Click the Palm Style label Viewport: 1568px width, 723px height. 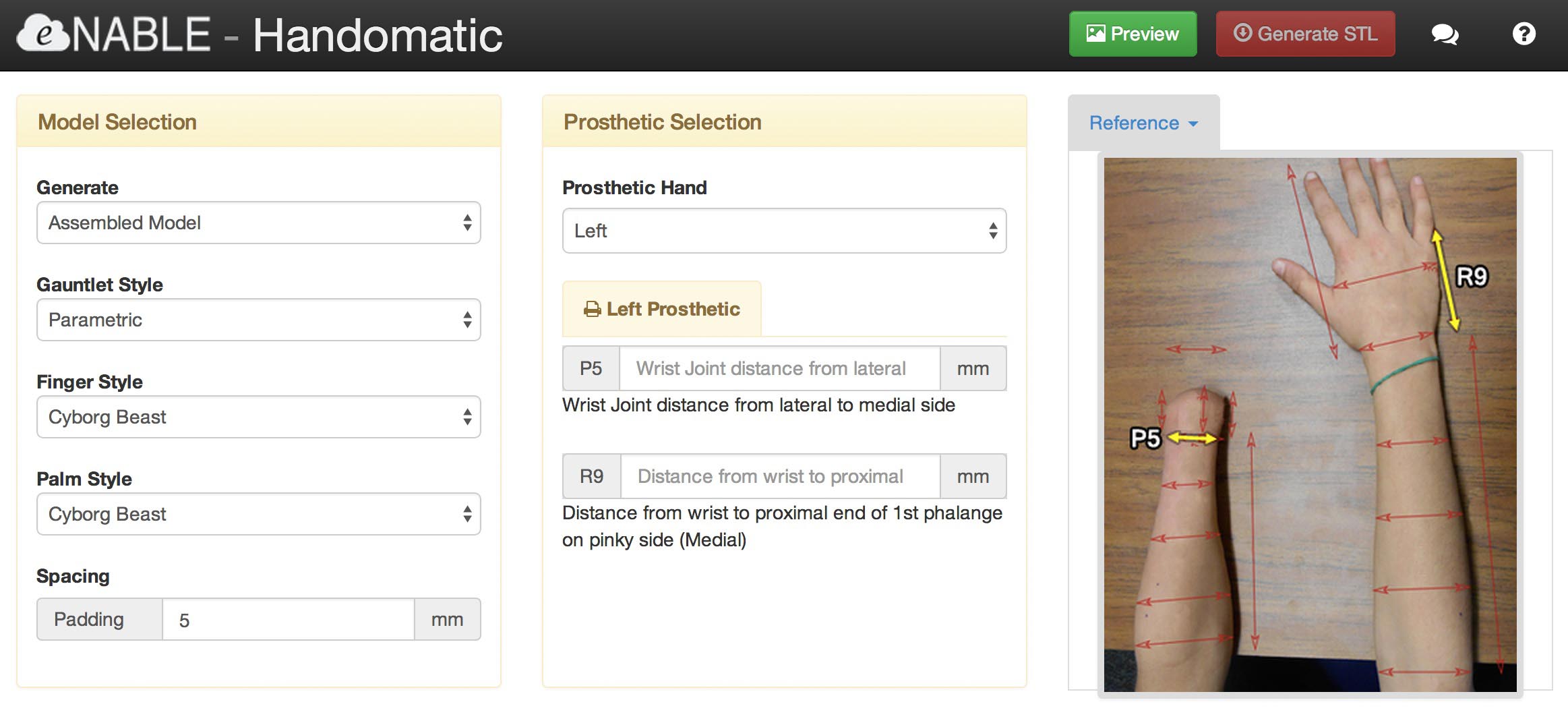point(84,479)
